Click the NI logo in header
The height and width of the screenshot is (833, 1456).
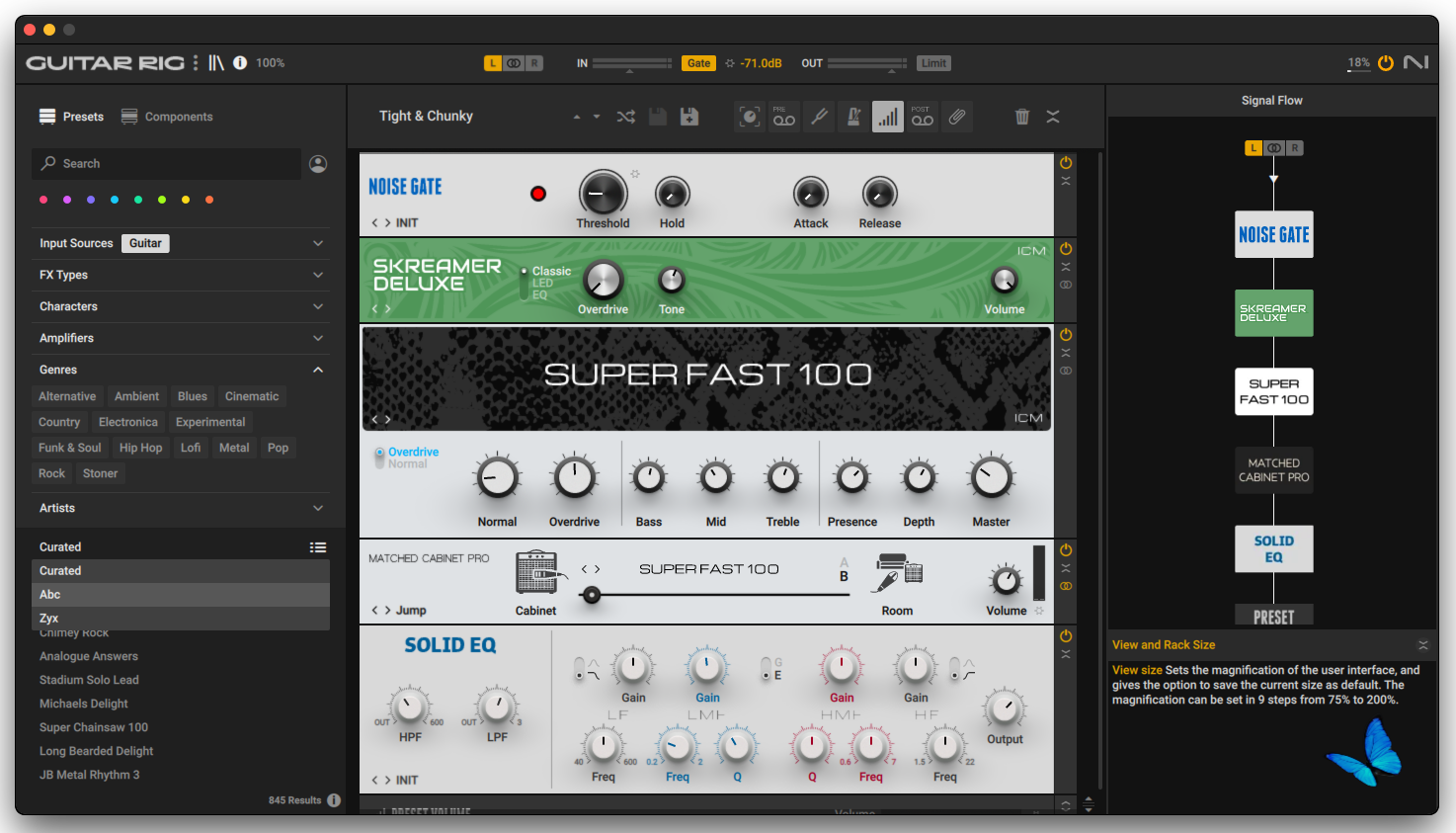tap(1416, 62)
